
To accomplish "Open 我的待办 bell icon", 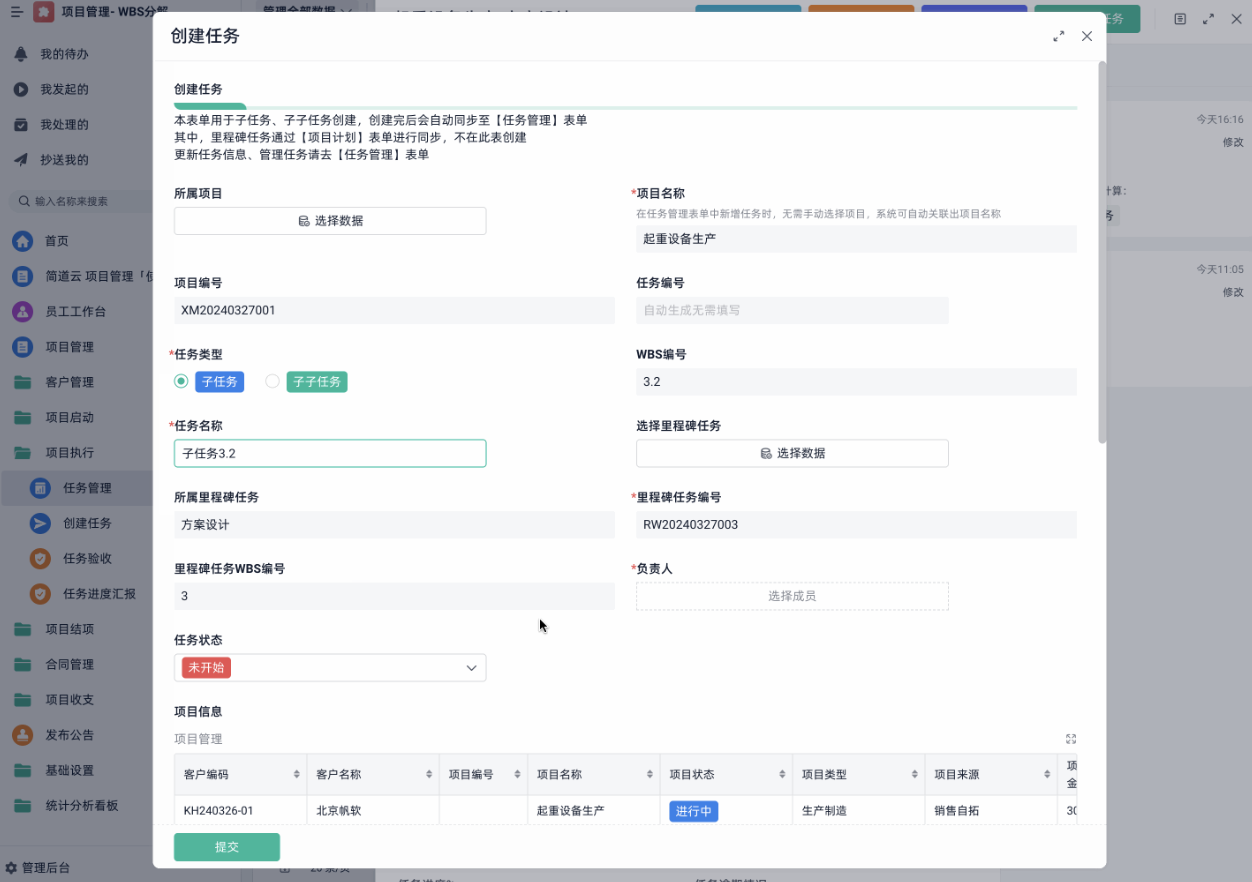I will (20, 54).
